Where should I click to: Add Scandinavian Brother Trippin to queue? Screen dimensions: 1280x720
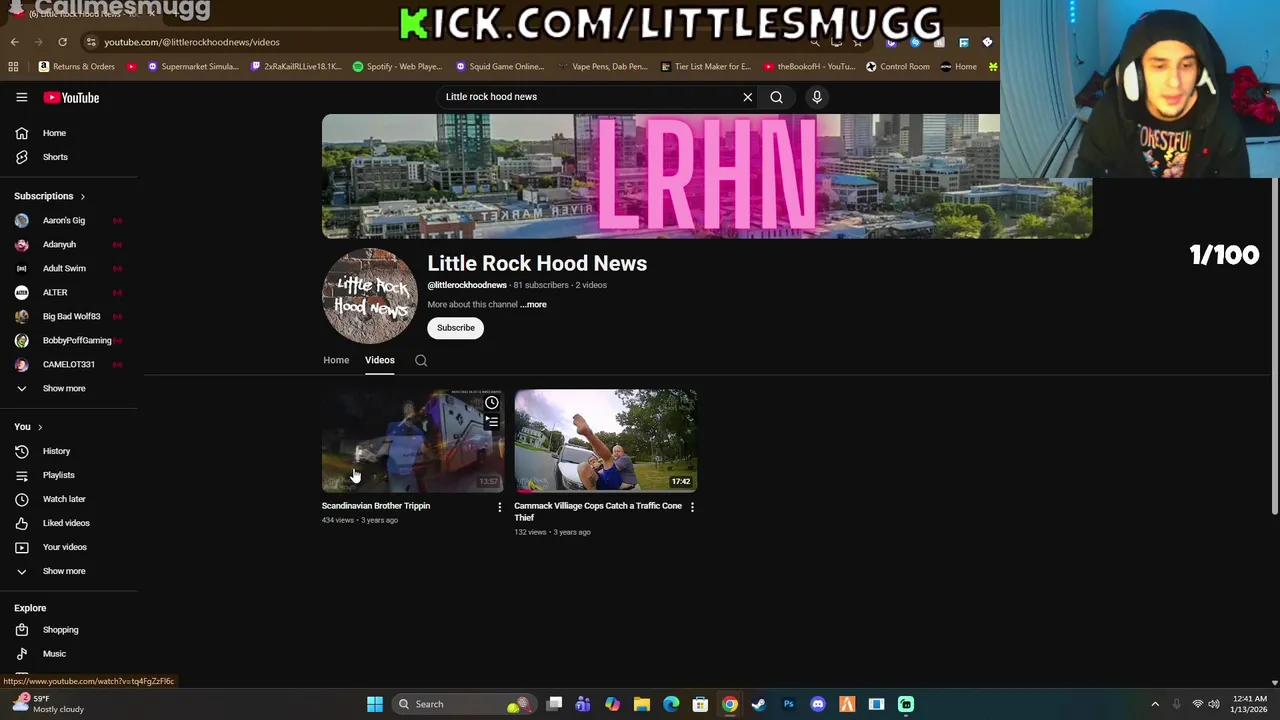pyautogui.click(x=491, y=422)
